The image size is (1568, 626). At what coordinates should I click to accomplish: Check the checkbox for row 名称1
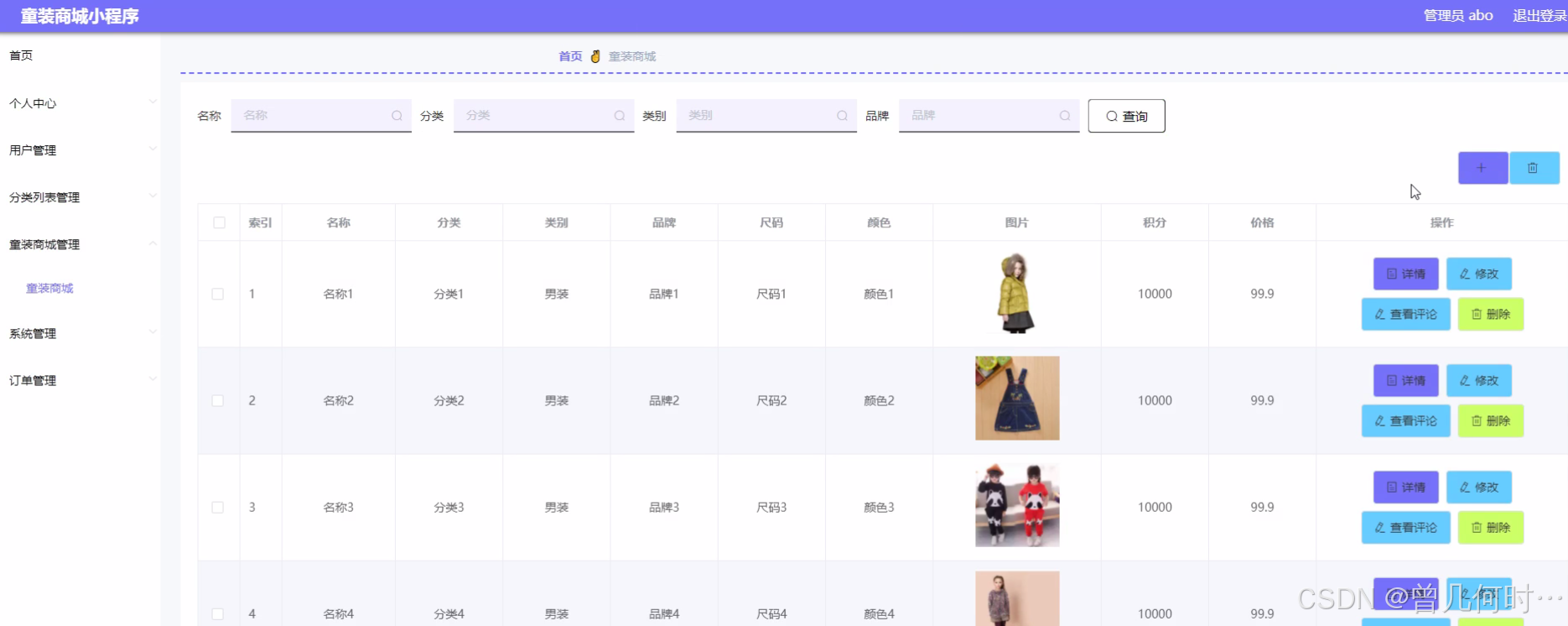(x=218, y=294)
